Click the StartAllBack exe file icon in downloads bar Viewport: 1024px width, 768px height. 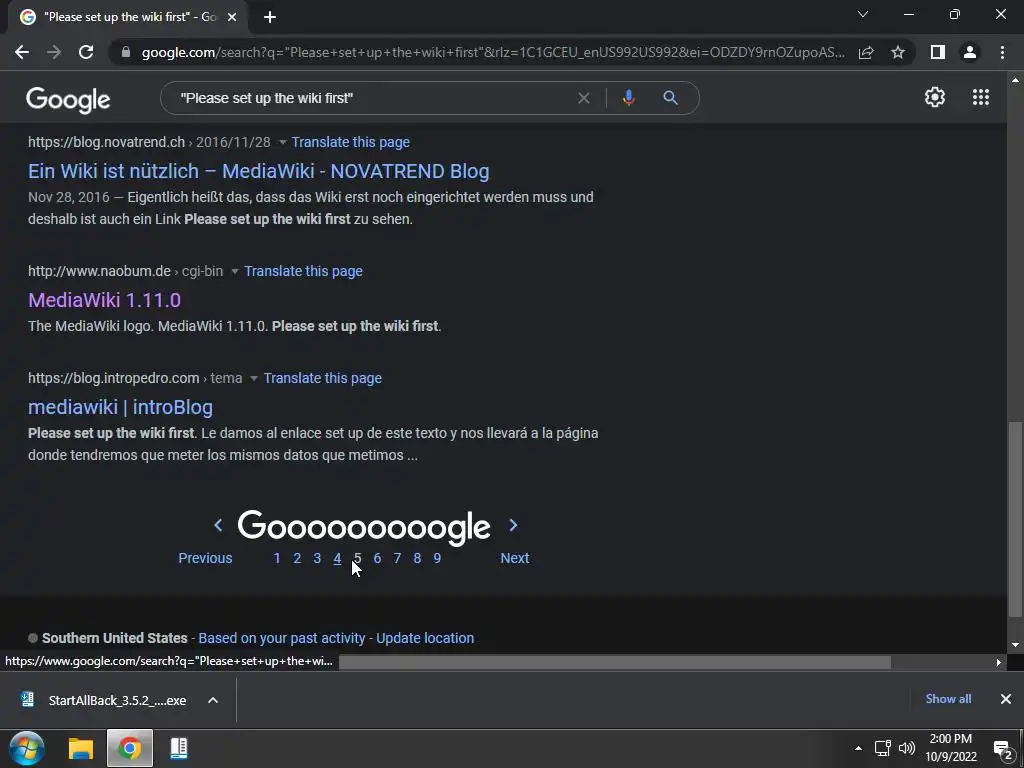click(x=27, y=700)
